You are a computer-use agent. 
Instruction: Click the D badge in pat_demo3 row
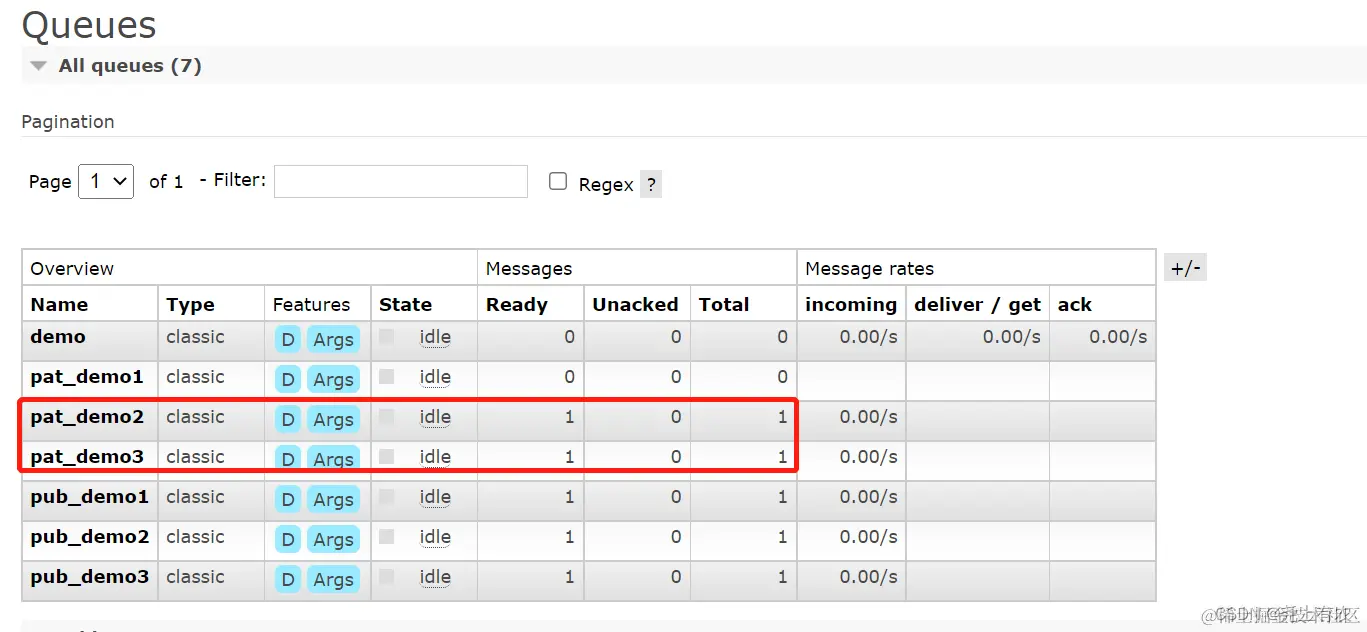[x=288, y=459]
